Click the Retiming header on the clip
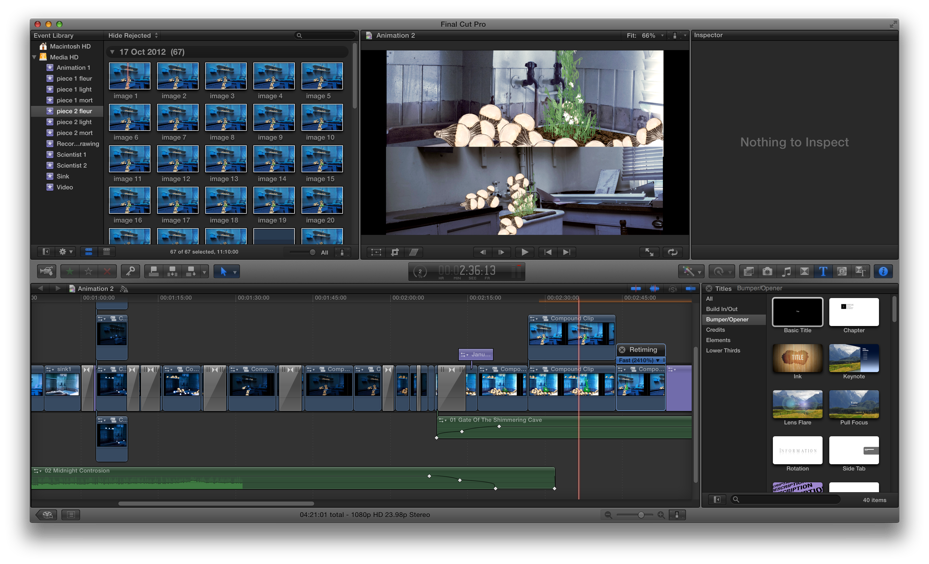The image size is (929, 564). [x=642, y=350]
